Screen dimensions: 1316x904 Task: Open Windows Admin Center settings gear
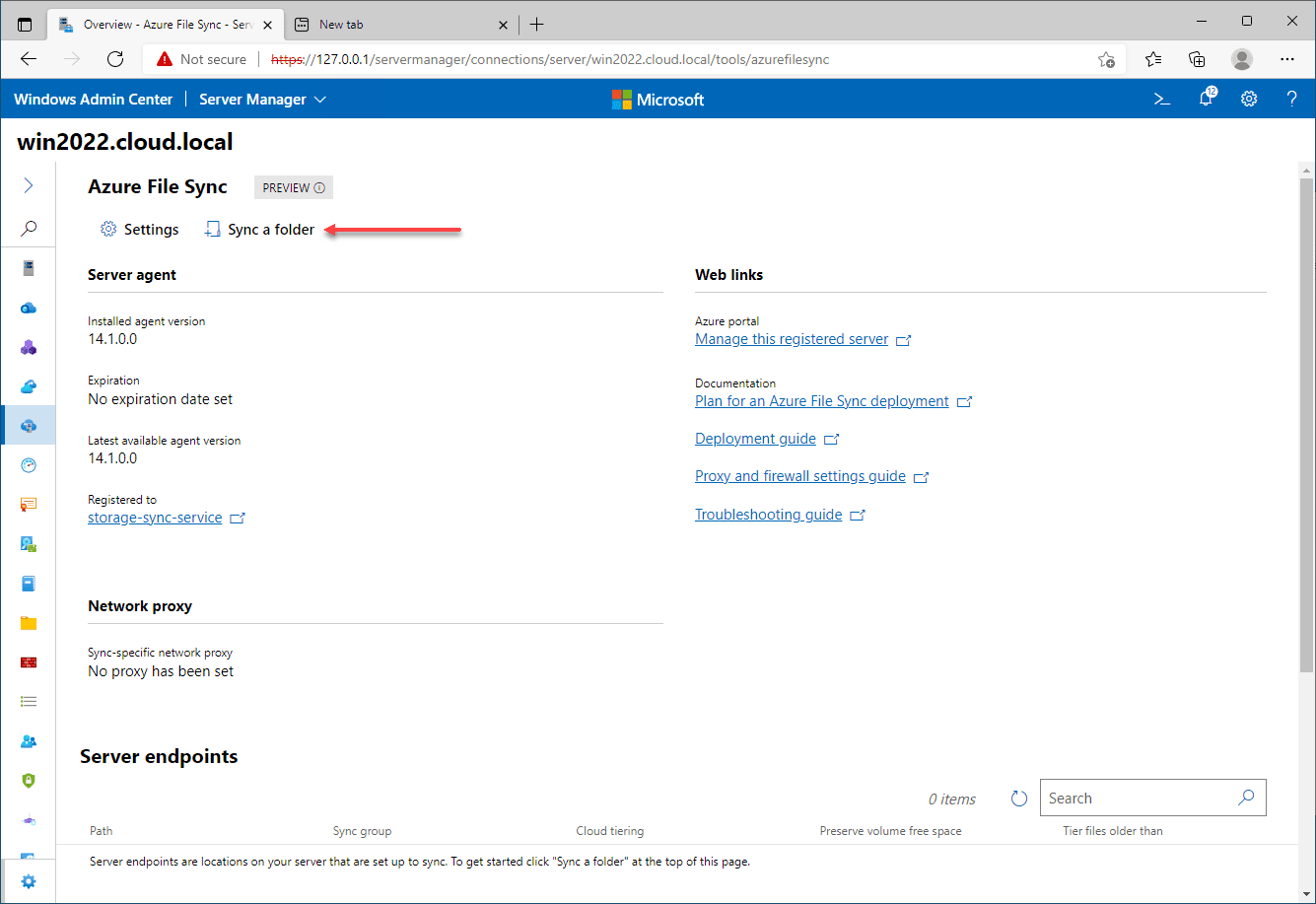tap(1249, 99)
